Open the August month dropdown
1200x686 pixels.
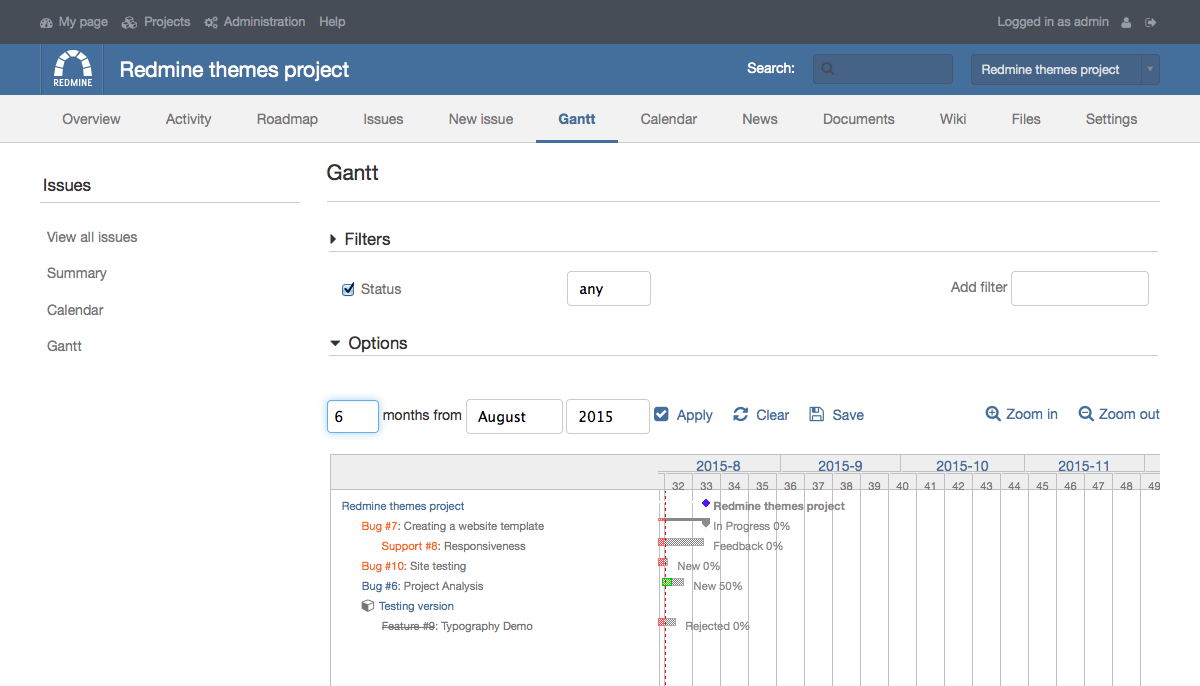(x=514, y=417)
